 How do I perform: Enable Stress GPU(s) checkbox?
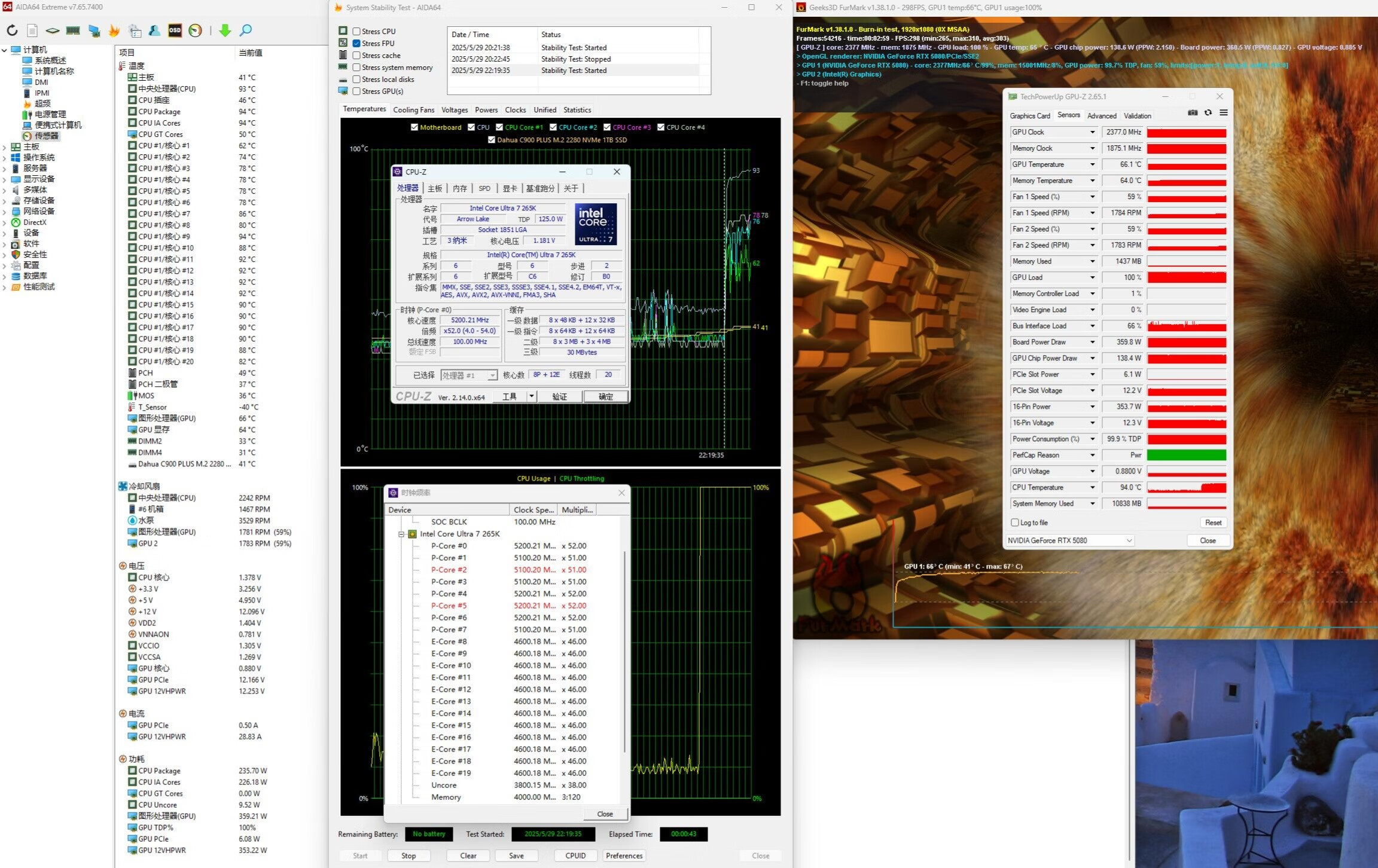(356, 91)
